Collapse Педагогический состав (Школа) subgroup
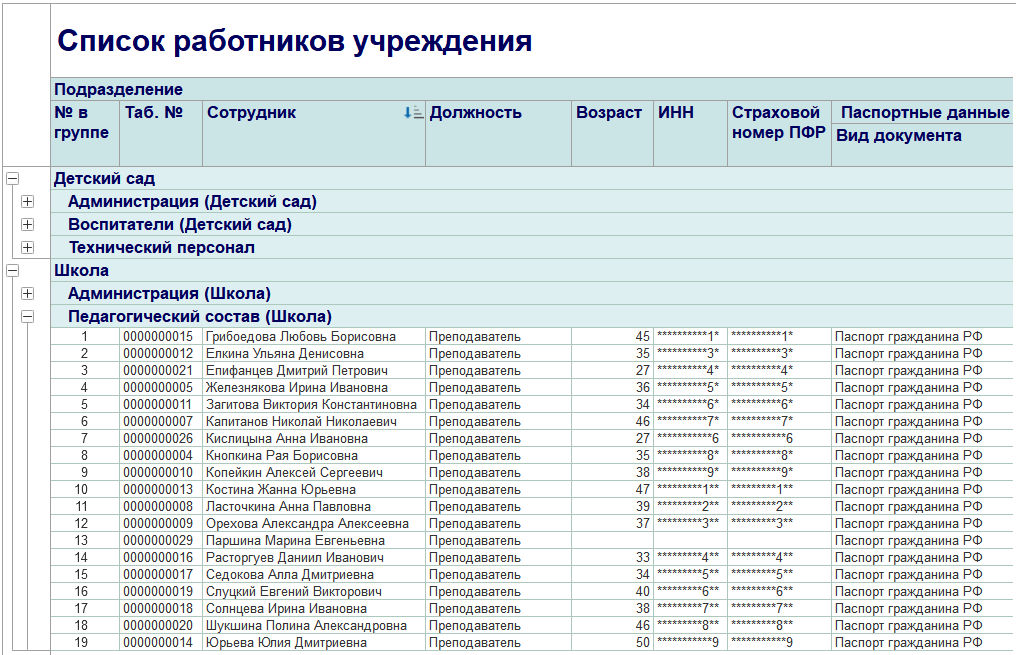The width and height of the screenshot is (1016, 655). tap(27, 316)
